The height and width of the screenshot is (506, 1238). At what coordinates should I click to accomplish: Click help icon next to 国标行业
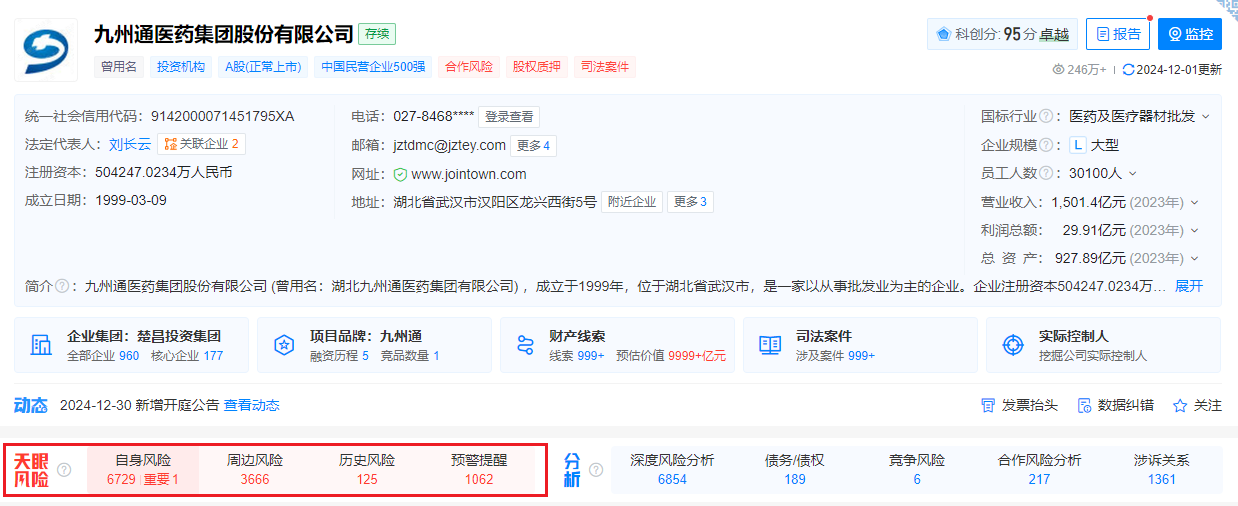click(1046, 116)
